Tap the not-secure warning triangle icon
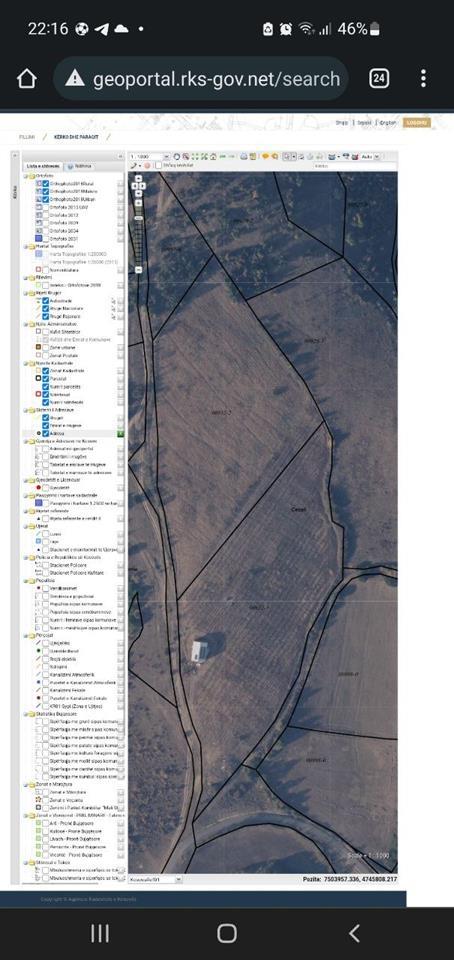Screen dimensions: 454x960 coord(75,78)
